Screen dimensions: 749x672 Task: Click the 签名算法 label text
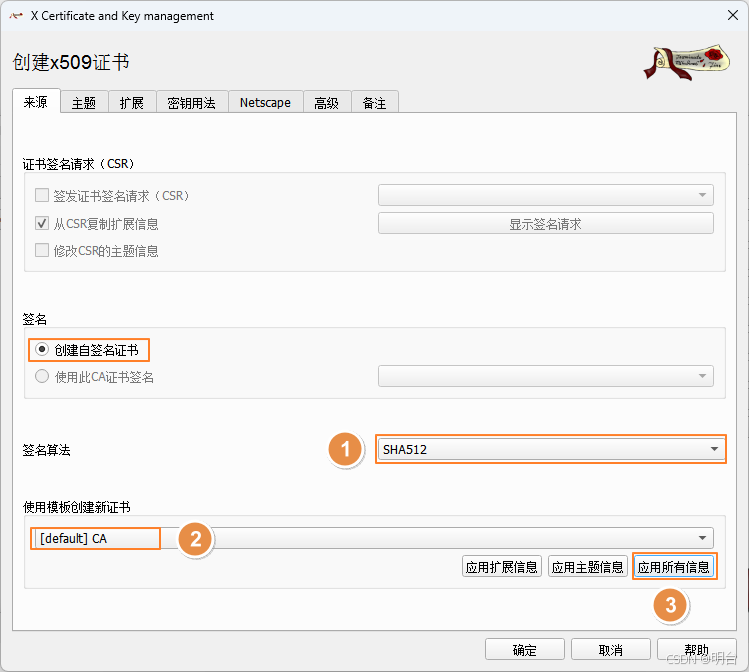coord(46,450)
